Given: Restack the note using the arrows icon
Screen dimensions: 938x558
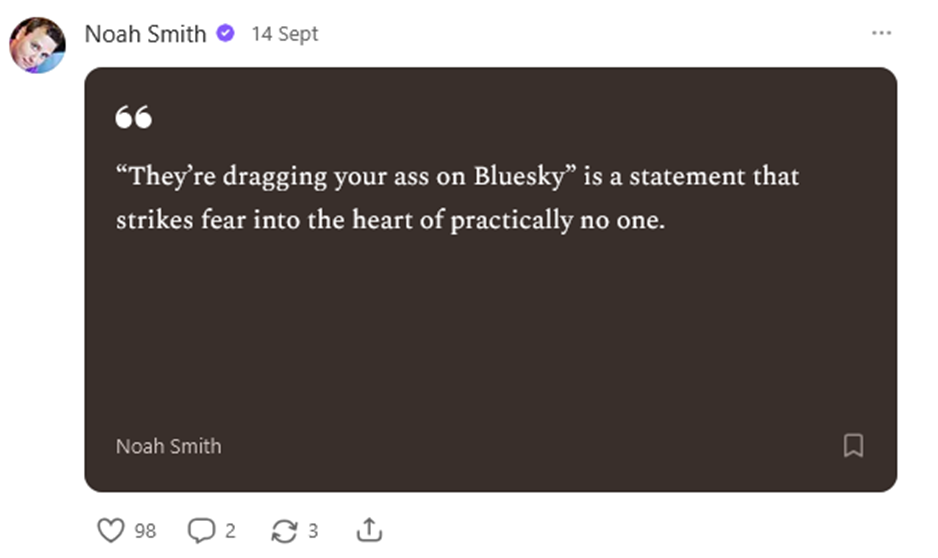Looking at the screenshot, I should click(x=284, y=530).
